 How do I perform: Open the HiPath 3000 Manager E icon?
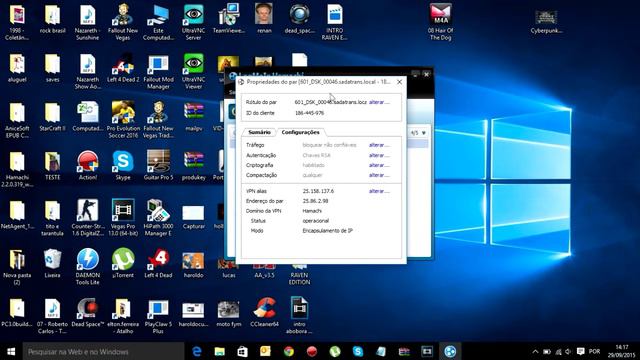158,218
